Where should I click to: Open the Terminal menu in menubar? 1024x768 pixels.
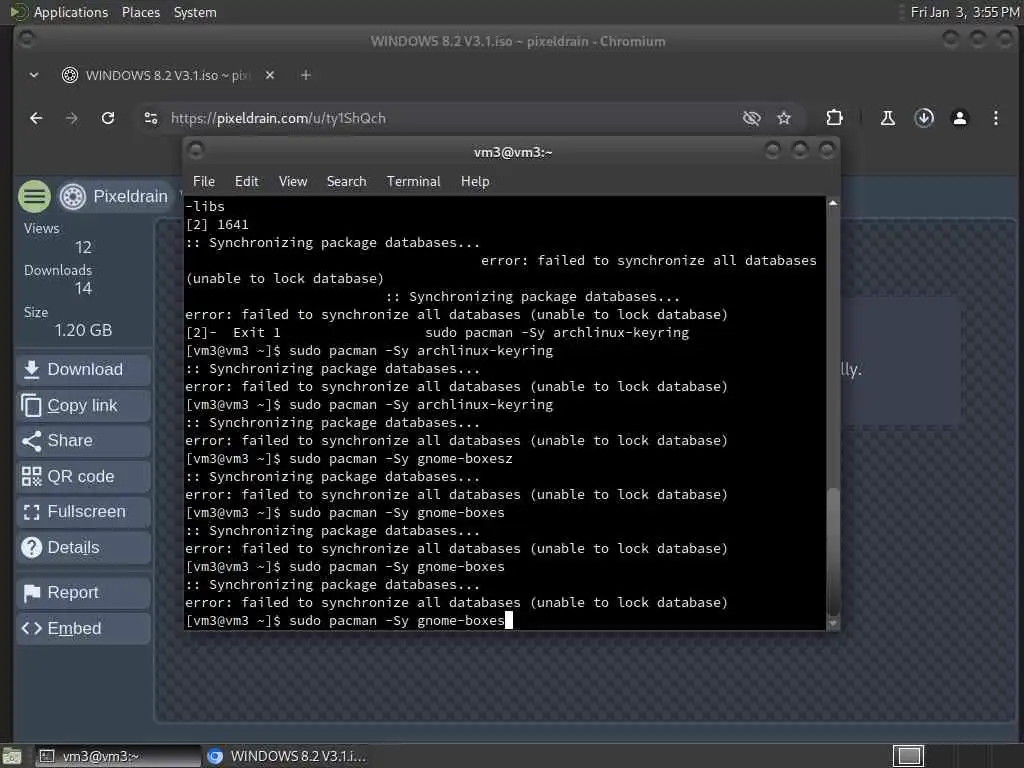[413, 182]
